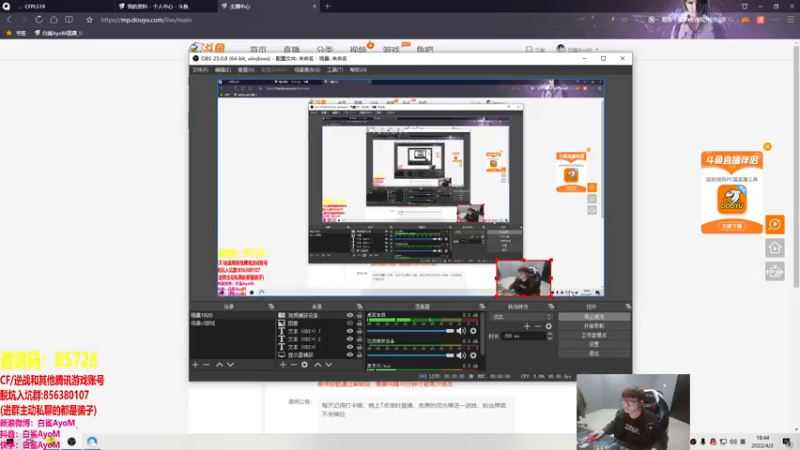Open the 文件(F) menu in OBS
The width and height of the screenshot is (800, 450).
click(x=200, y=70)
